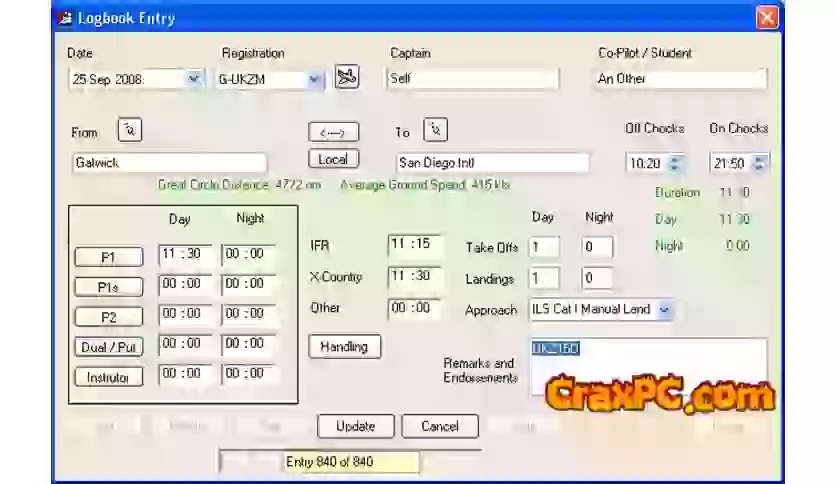Click the Local button
The width and height of the screenshot is (836, 484).
pos(333,159)
